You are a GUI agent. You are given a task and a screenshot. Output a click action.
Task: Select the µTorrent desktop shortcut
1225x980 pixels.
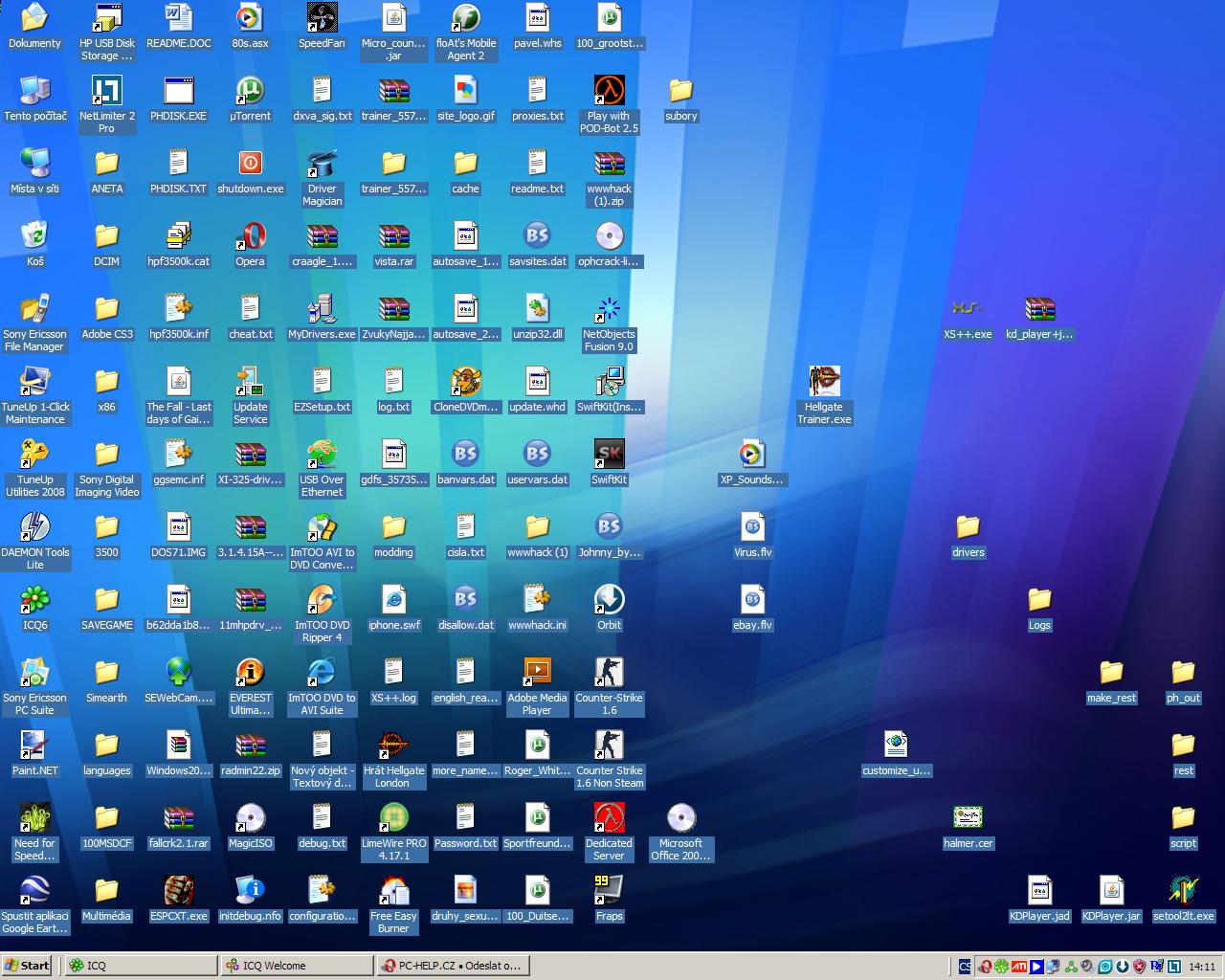click(250, 92)
